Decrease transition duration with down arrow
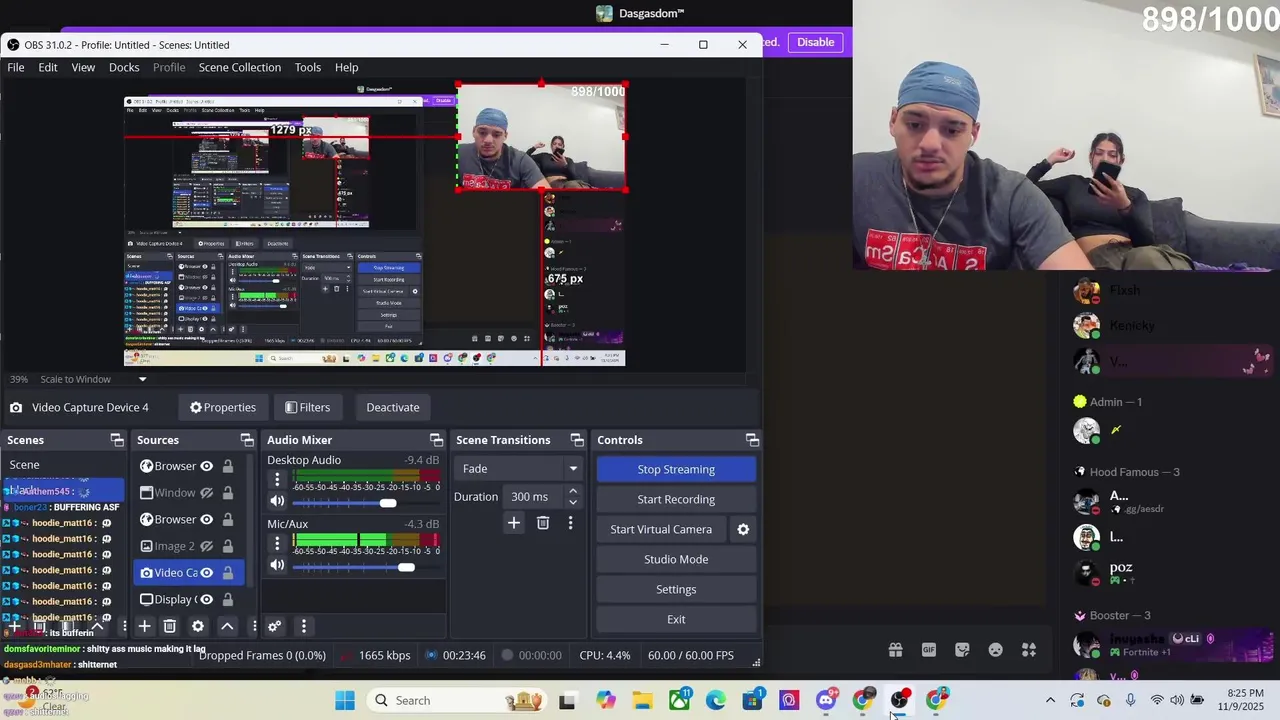This screenshot has width=1280, height=720. point(573,502)
